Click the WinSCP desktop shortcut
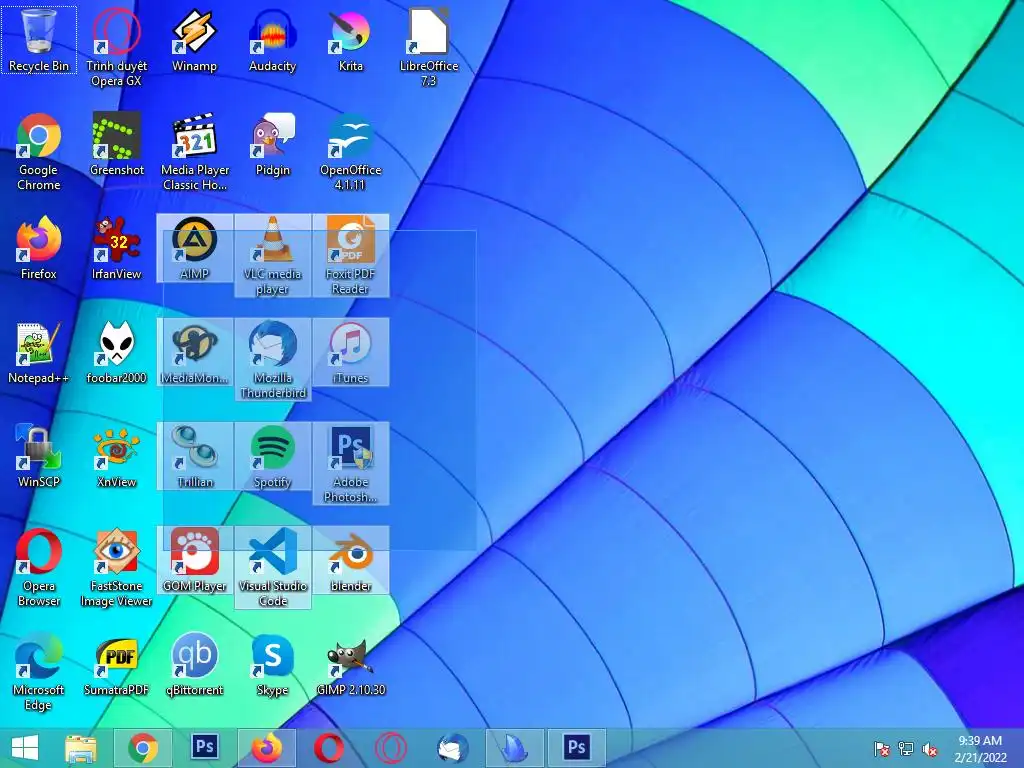1024x768 pixels. (x=39, y=456)
